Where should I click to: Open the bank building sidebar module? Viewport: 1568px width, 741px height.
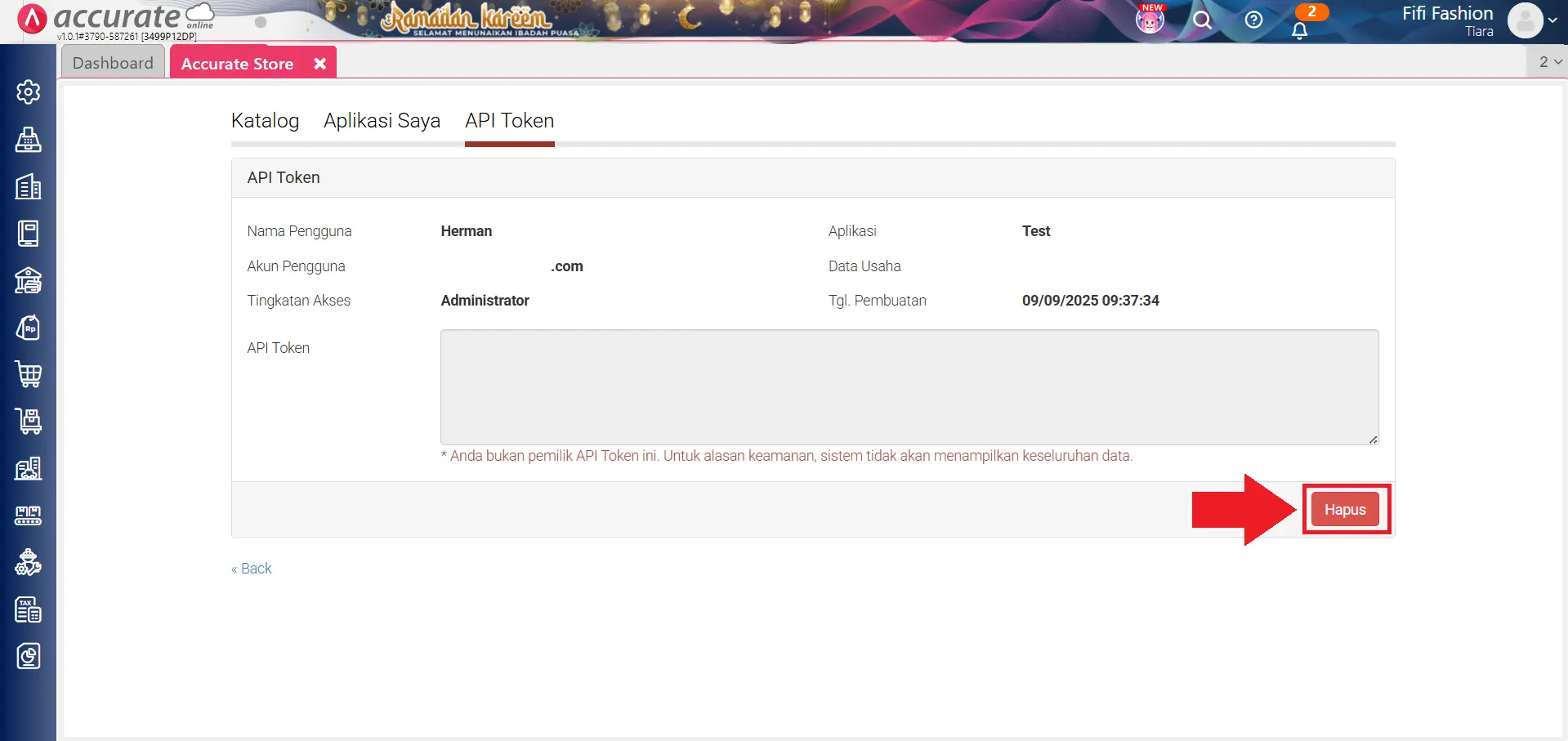tap(28, 281)
